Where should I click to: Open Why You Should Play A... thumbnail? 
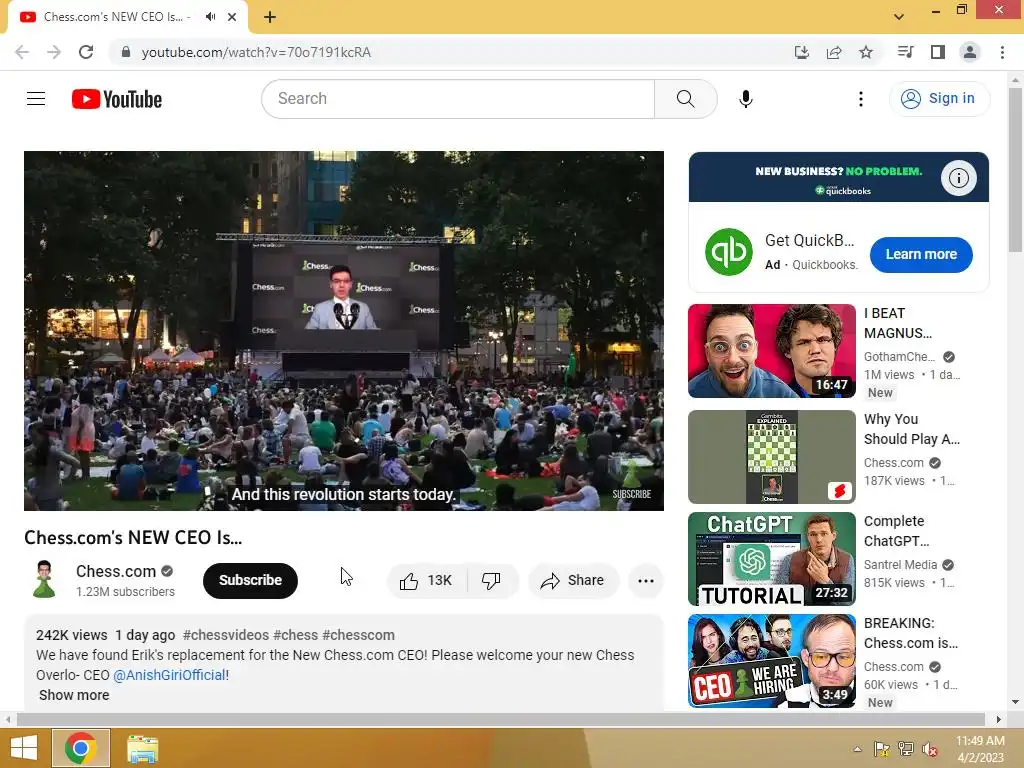pyautogui.click(x=771, y=456)
